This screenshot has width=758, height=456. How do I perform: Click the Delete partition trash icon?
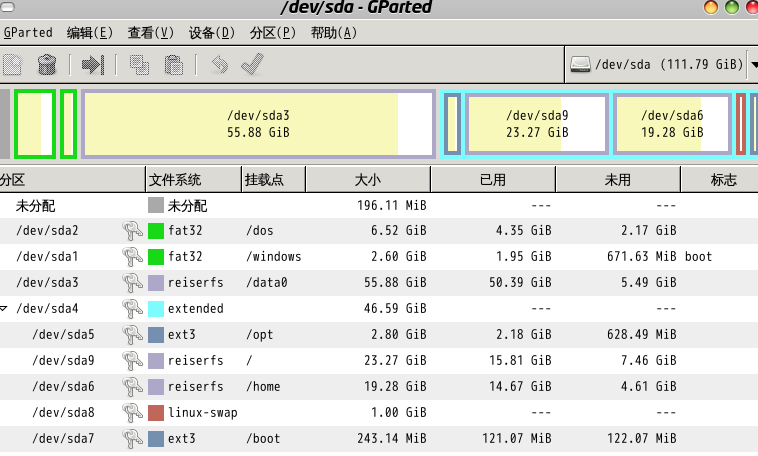(46, 65)
